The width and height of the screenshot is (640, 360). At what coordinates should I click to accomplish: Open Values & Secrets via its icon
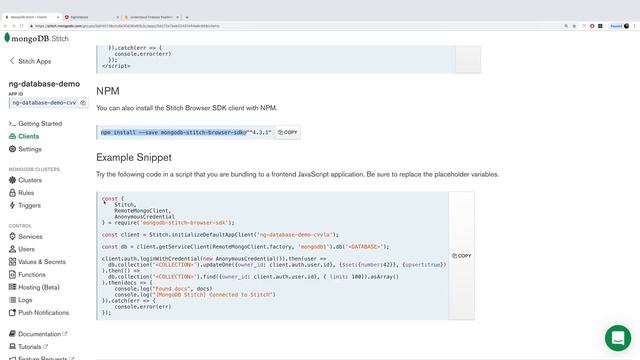click(x=12, y=262)
